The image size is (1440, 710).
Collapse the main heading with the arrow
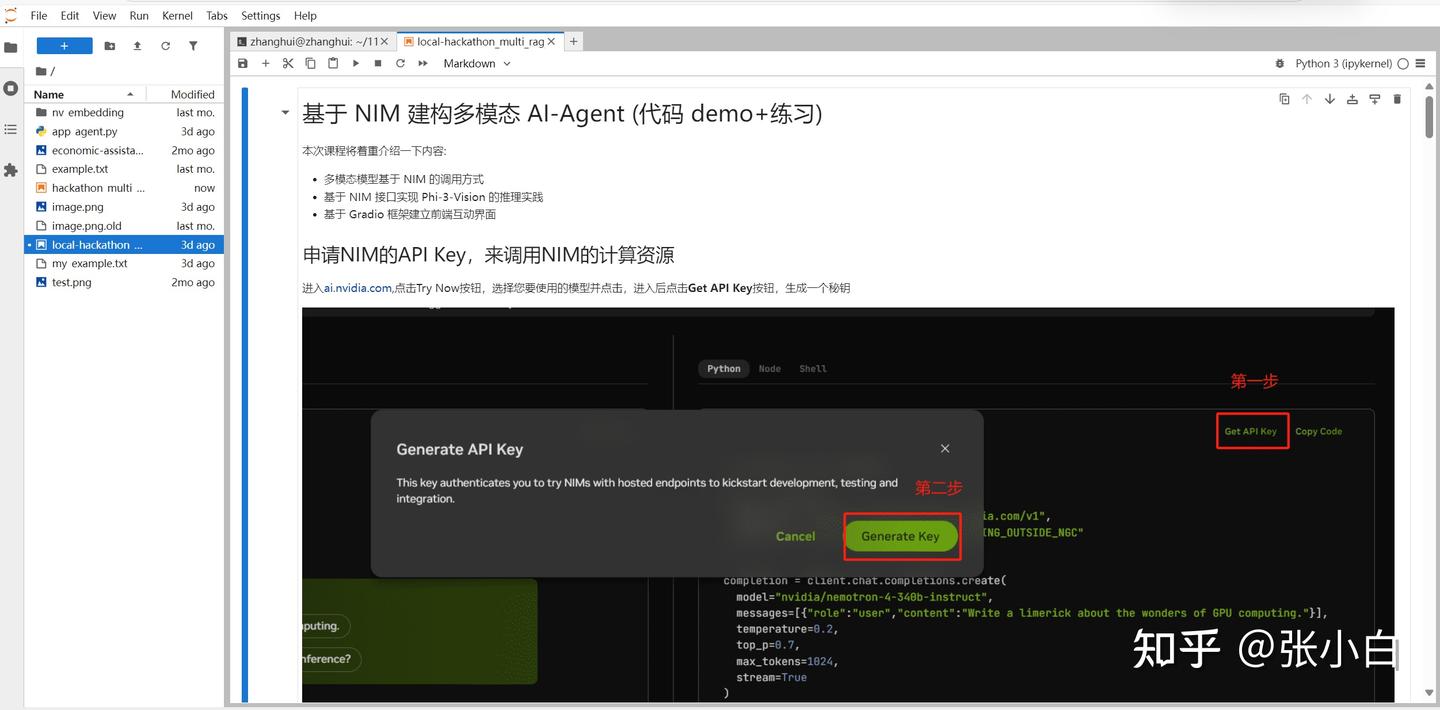tap(285, 113)
